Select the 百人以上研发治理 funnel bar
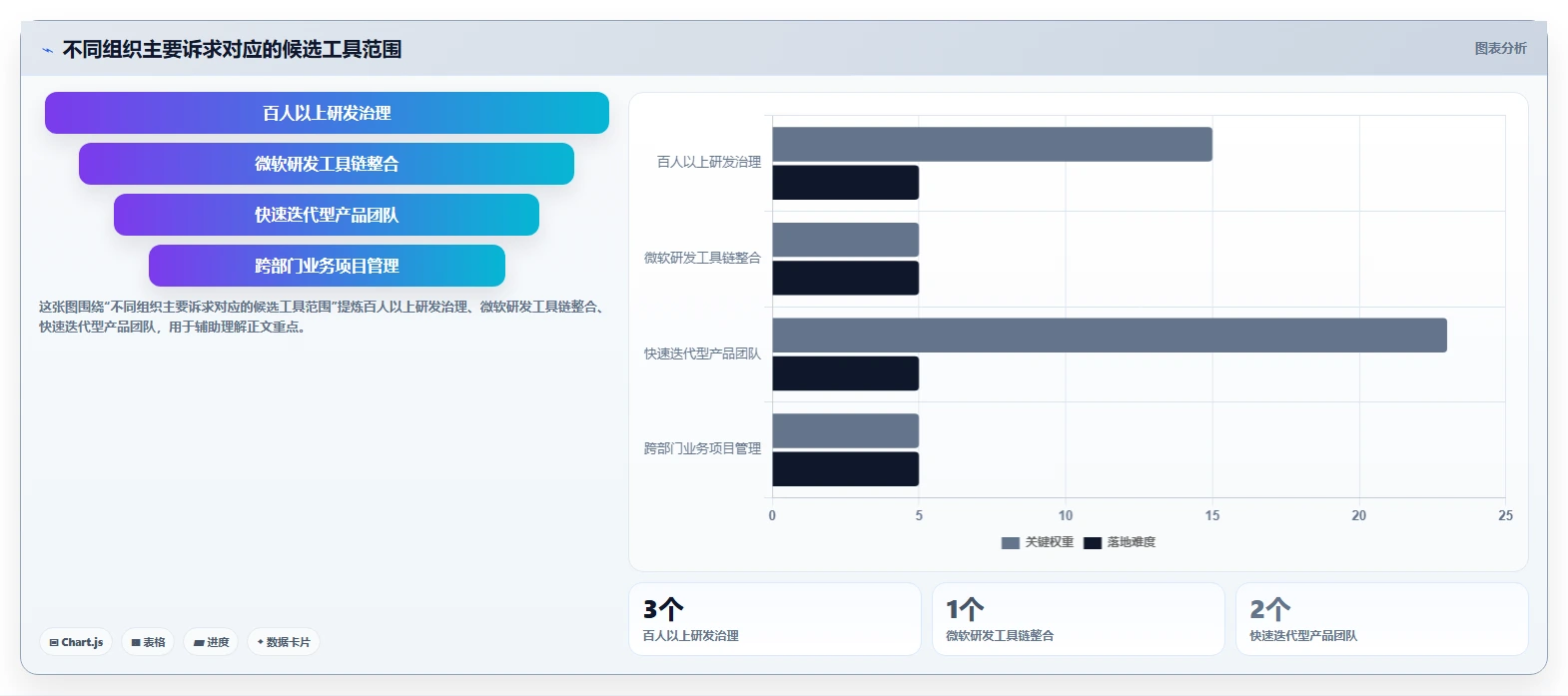 coord(327,113)
